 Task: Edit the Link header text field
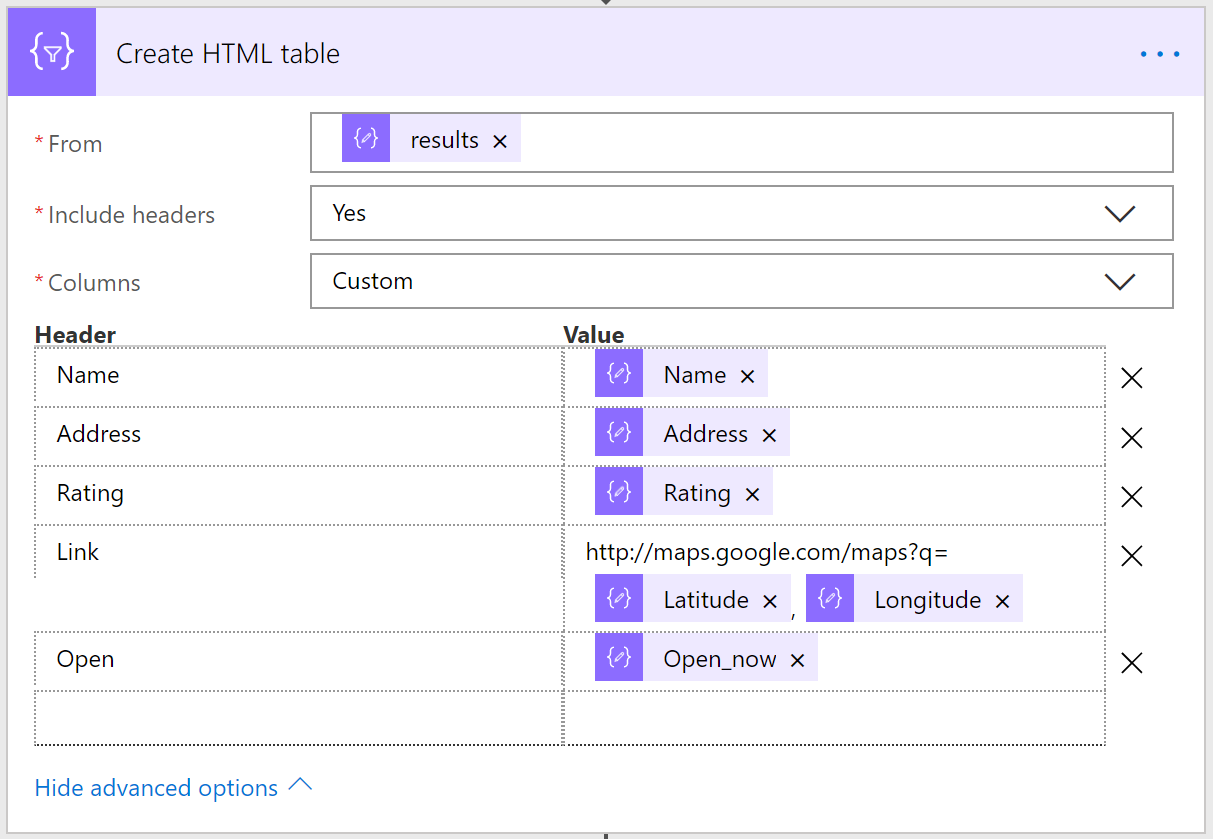pyautogui.click(x=298, y=552)
